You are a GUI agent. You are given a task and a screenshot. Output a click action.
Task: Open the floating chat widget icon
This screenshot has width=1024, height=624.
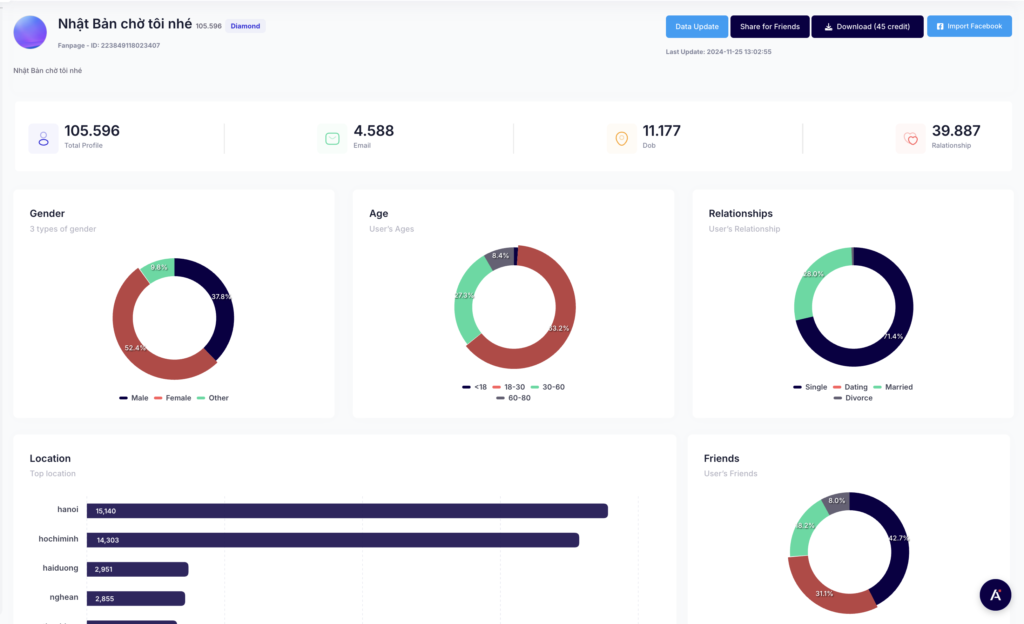pyautogui.click(x=995, y=594)
